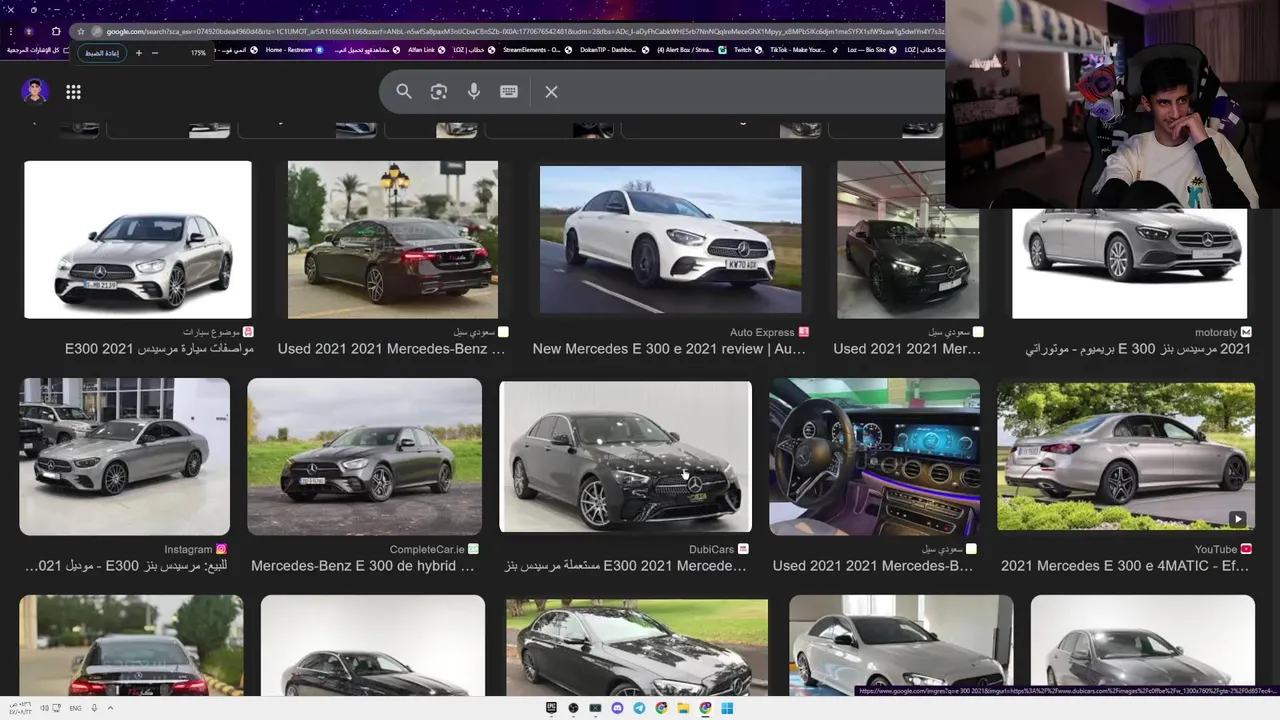Open the Mercedes interior steering wheel thumbnail
This screenshot has width=1280, height=720.
pyautogui.click(x=874, y=457)
